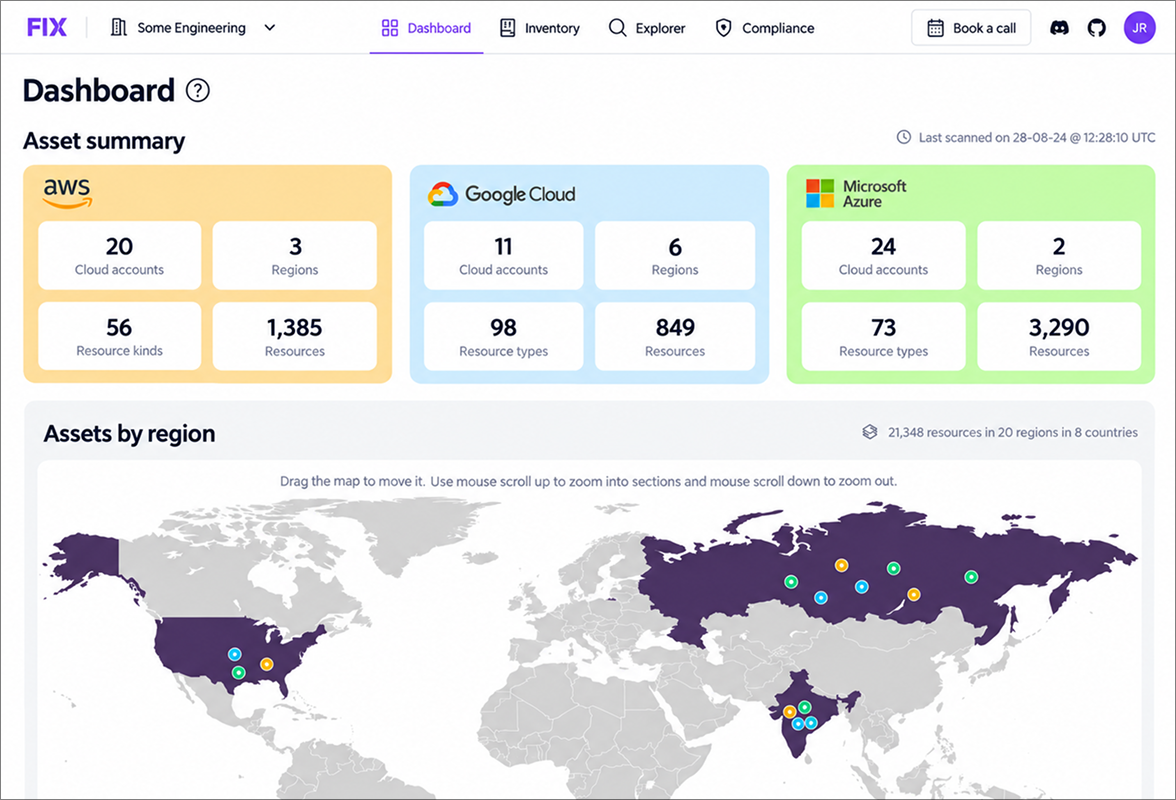Click the Asset summary heading
Viewport: 1176px width, 800px height.
click(104, 141)
